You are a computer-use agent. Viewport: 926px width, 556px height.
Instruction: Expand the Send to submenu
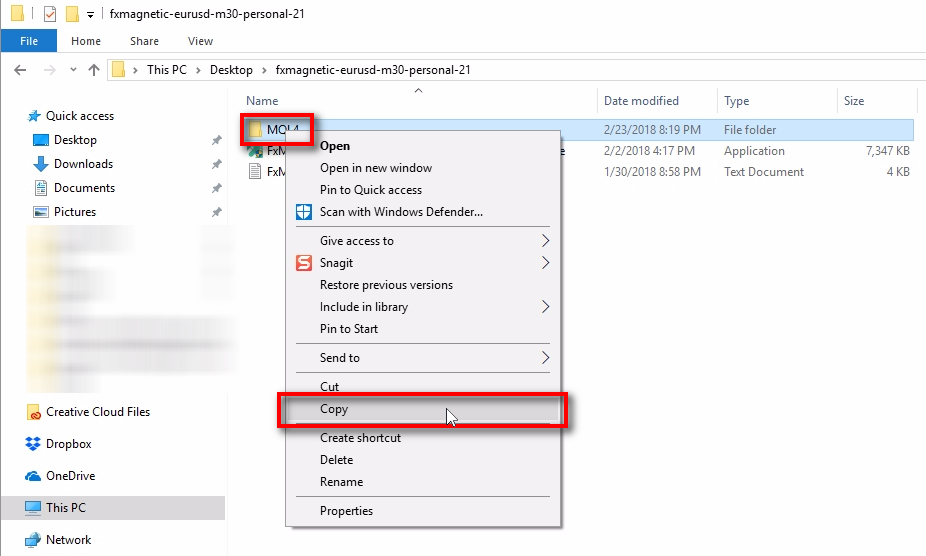(423, 357)
